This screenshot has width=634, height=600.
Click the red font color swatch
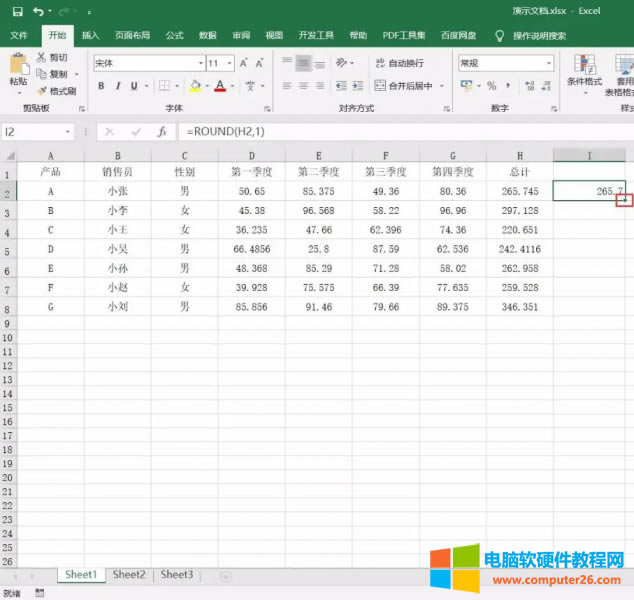point(221,86)
